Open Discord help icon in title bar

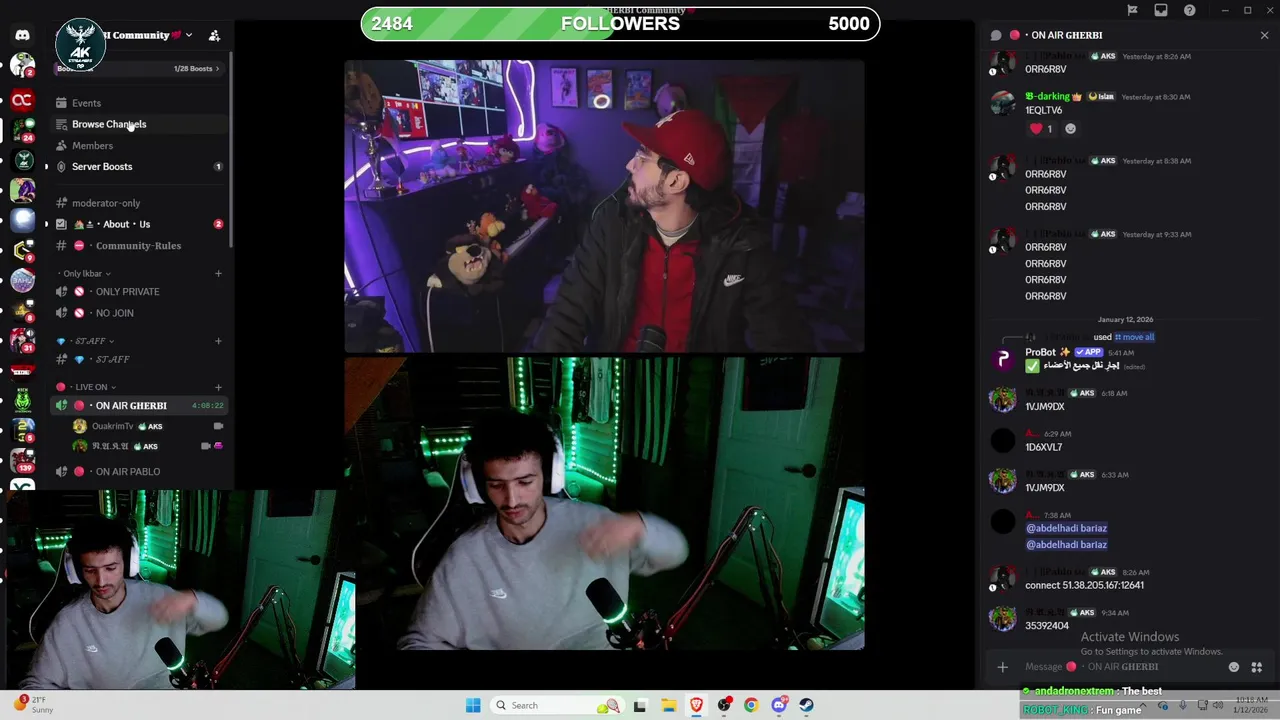point(1189,10)
